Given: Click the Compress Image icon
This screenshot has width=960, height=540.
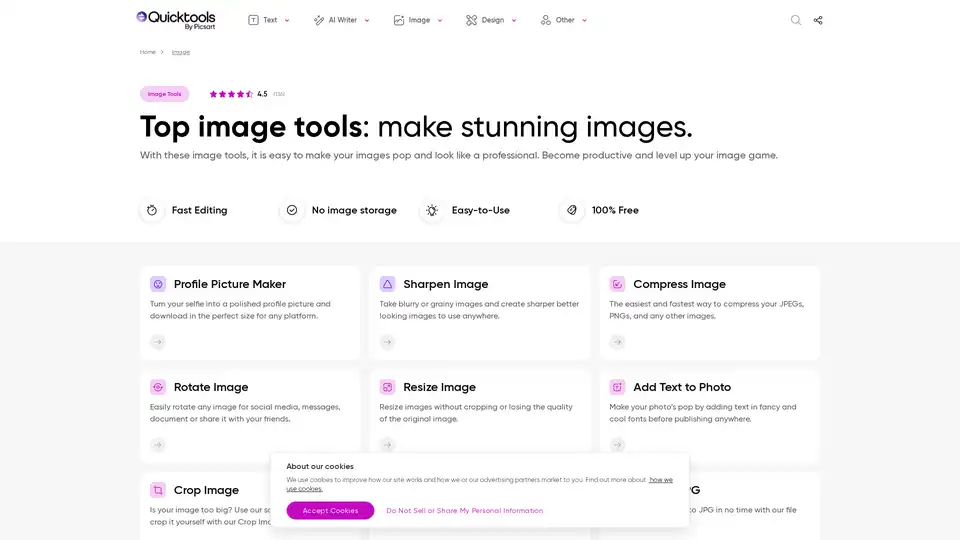Looking at the screenshot, I should pos(617,284).
